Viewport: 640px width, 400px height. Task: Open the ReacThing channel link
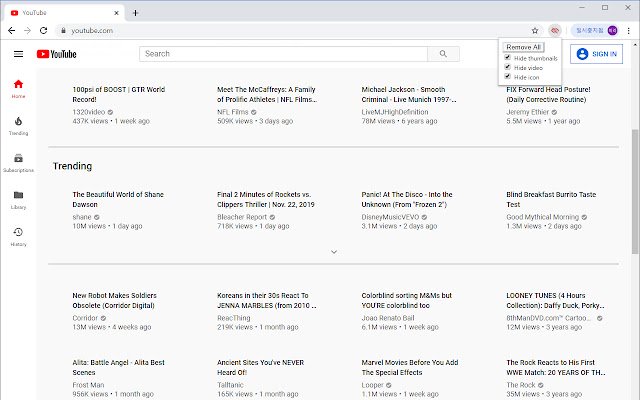(233, 318)
